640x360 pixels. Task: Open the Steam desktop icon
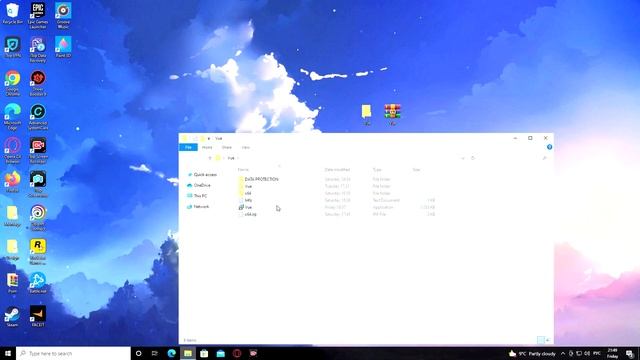click(x=12, y=317)
